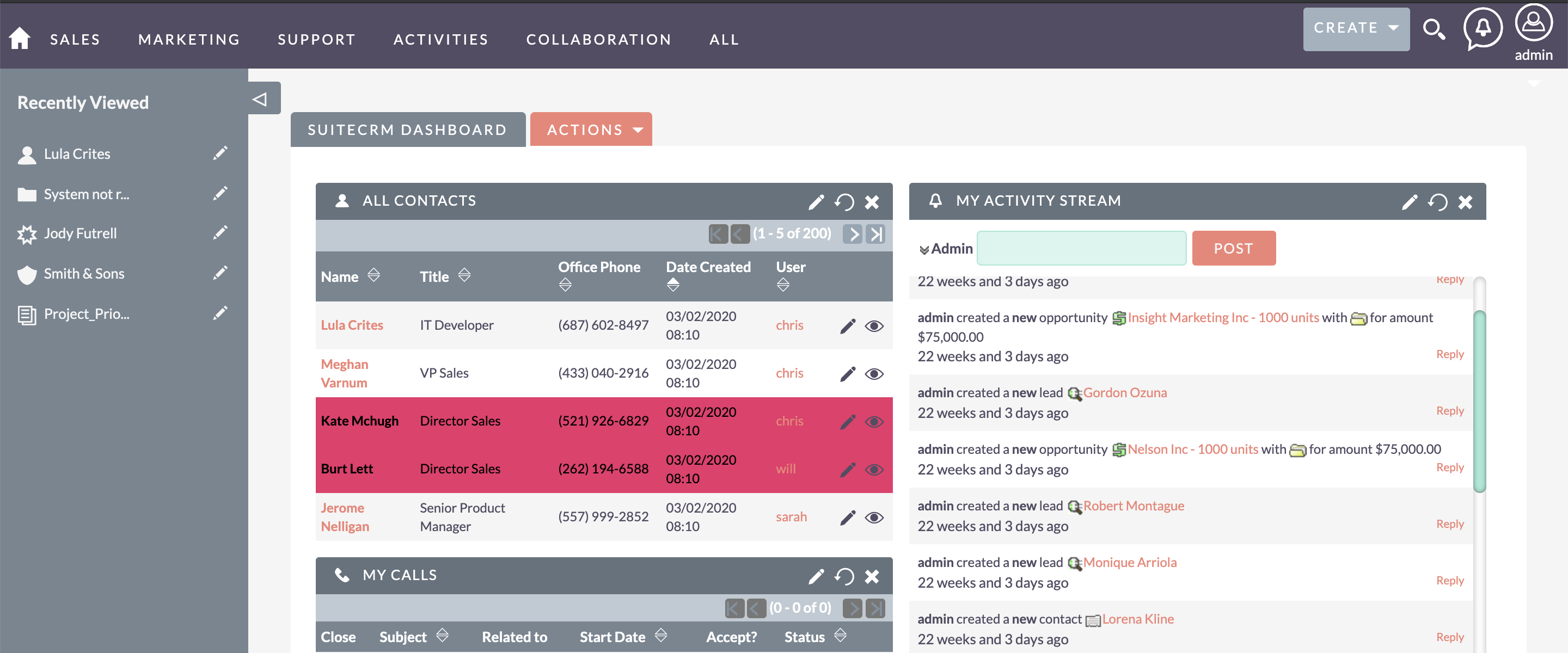Refresh the My Activity Stream dashlet
Image resolution: width=1568 pixels, height=653 pixels.
coord(1438,201)
